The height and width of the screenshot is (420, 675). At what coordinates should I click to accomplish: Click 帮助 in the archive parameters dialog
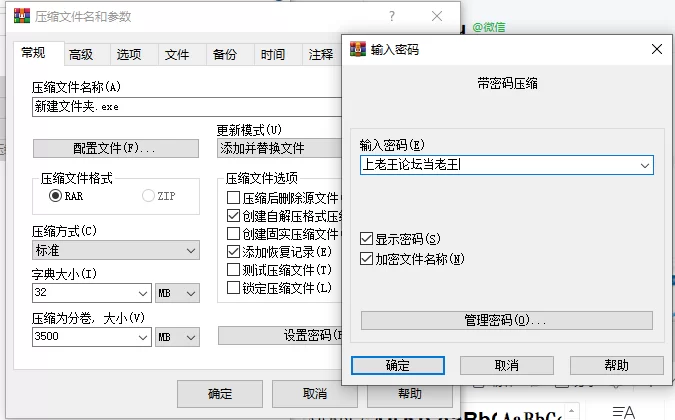pyautogui.click(x=410, y=396)
